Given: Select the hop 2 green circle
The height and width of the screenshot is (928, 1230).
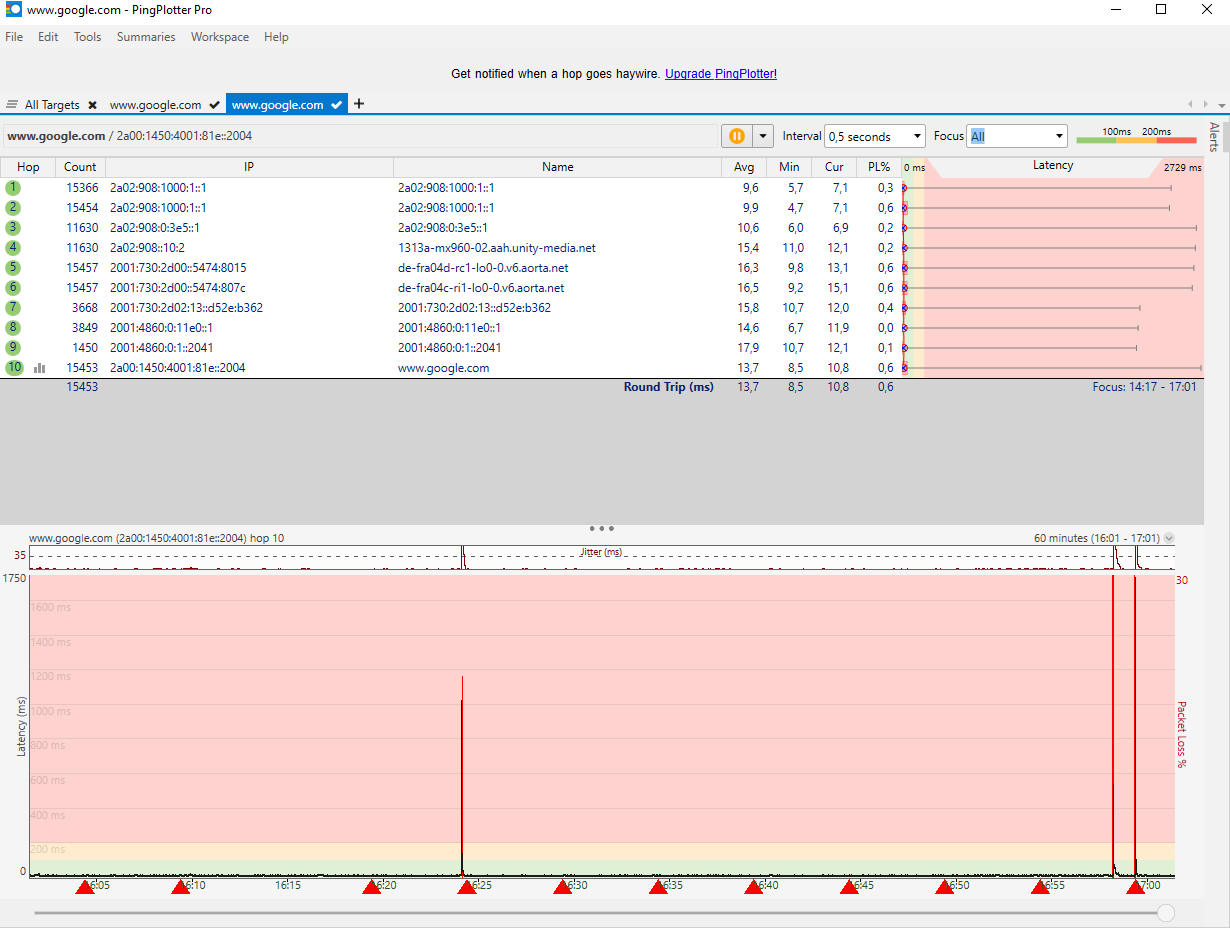Looking at the screenshot, I should coord(12,208).
